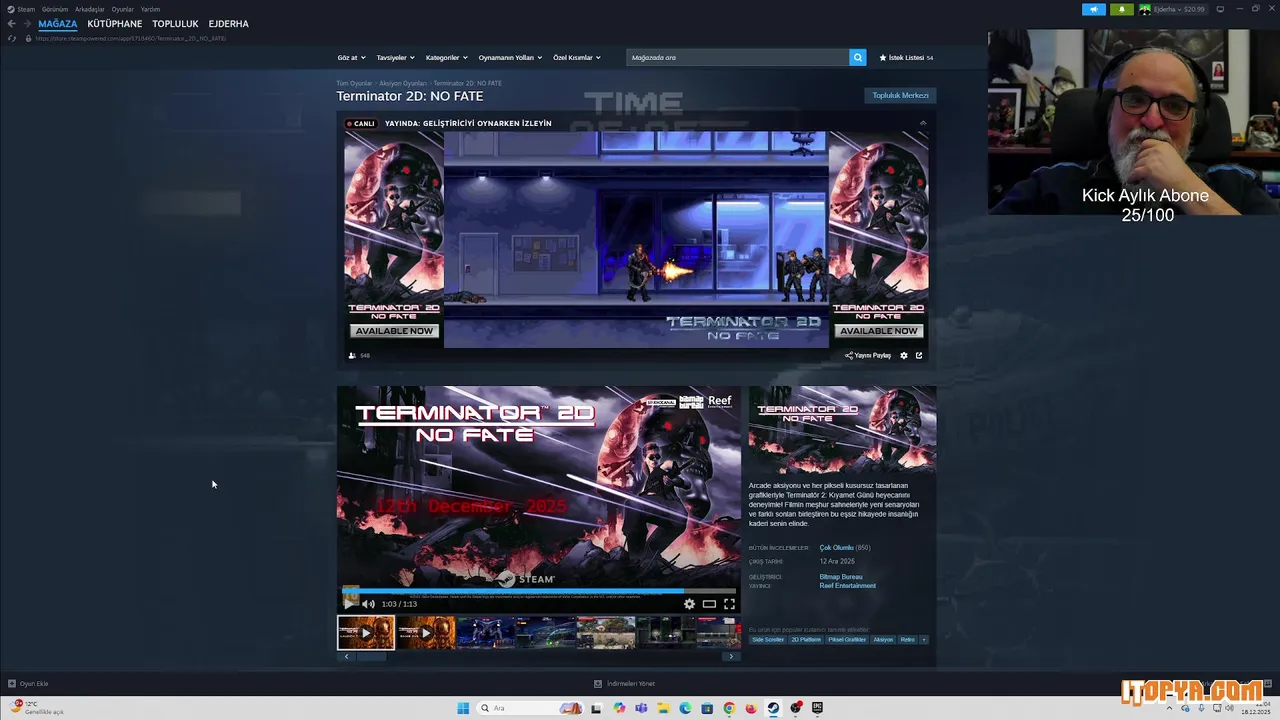Select the Side Scroller tag

click(x=768, y=640)
